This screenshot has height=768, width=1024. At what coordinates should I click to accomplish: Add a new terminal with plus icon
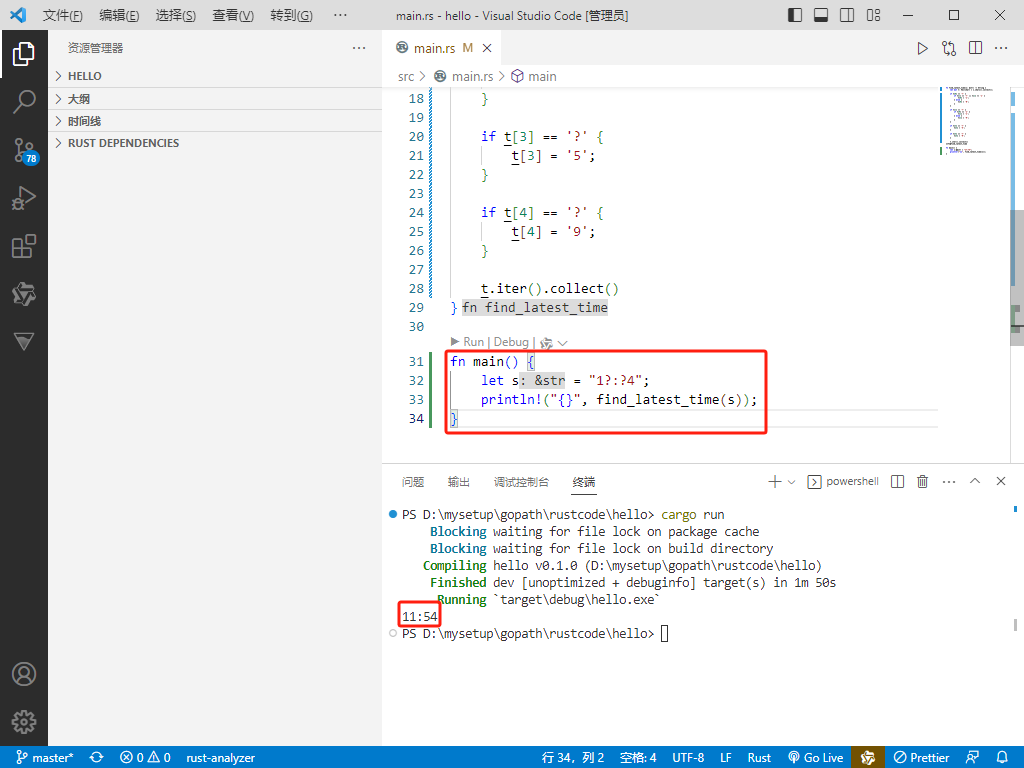[775, 481]
